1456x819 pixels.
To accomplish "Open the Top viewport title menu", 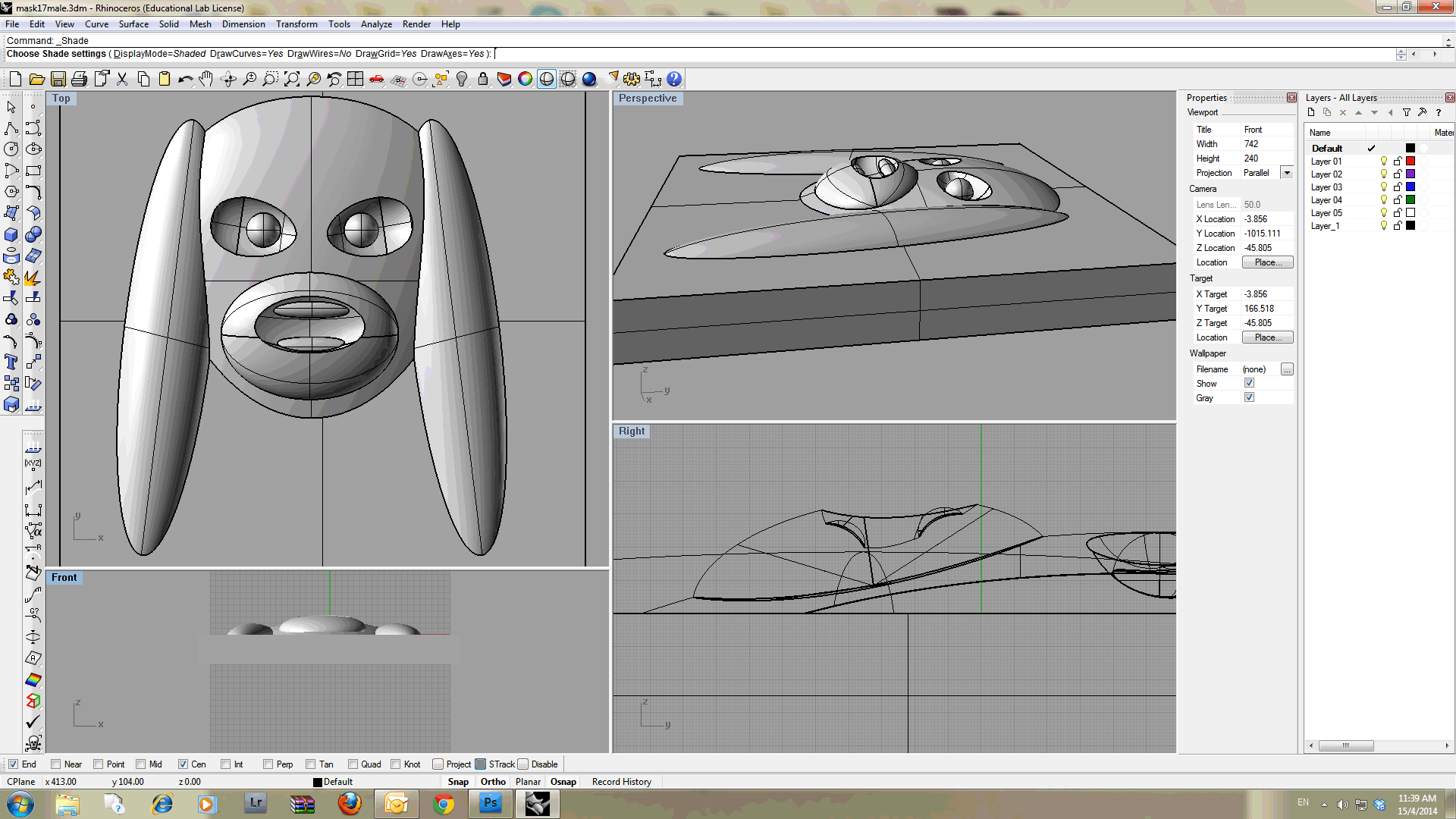I will click(61, 98).
